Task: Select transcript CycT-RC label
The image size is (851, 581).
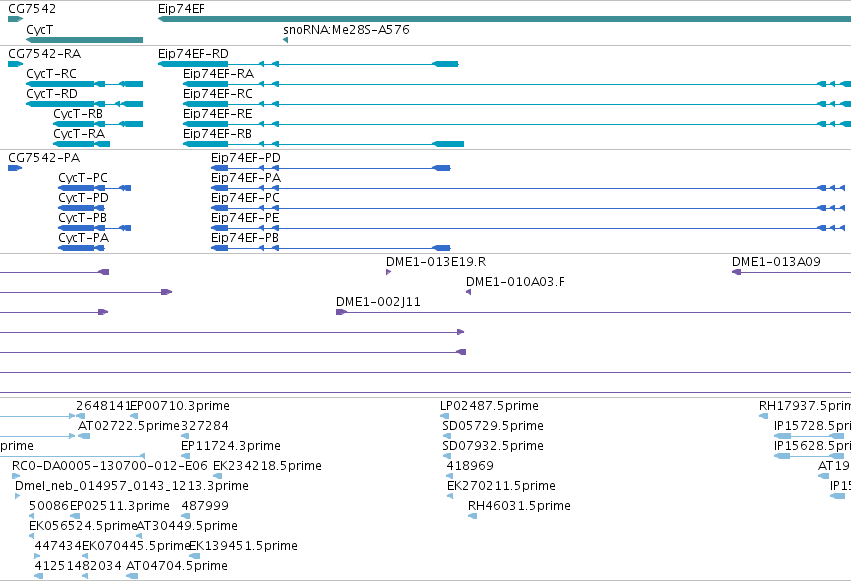Action: (51, 73)
